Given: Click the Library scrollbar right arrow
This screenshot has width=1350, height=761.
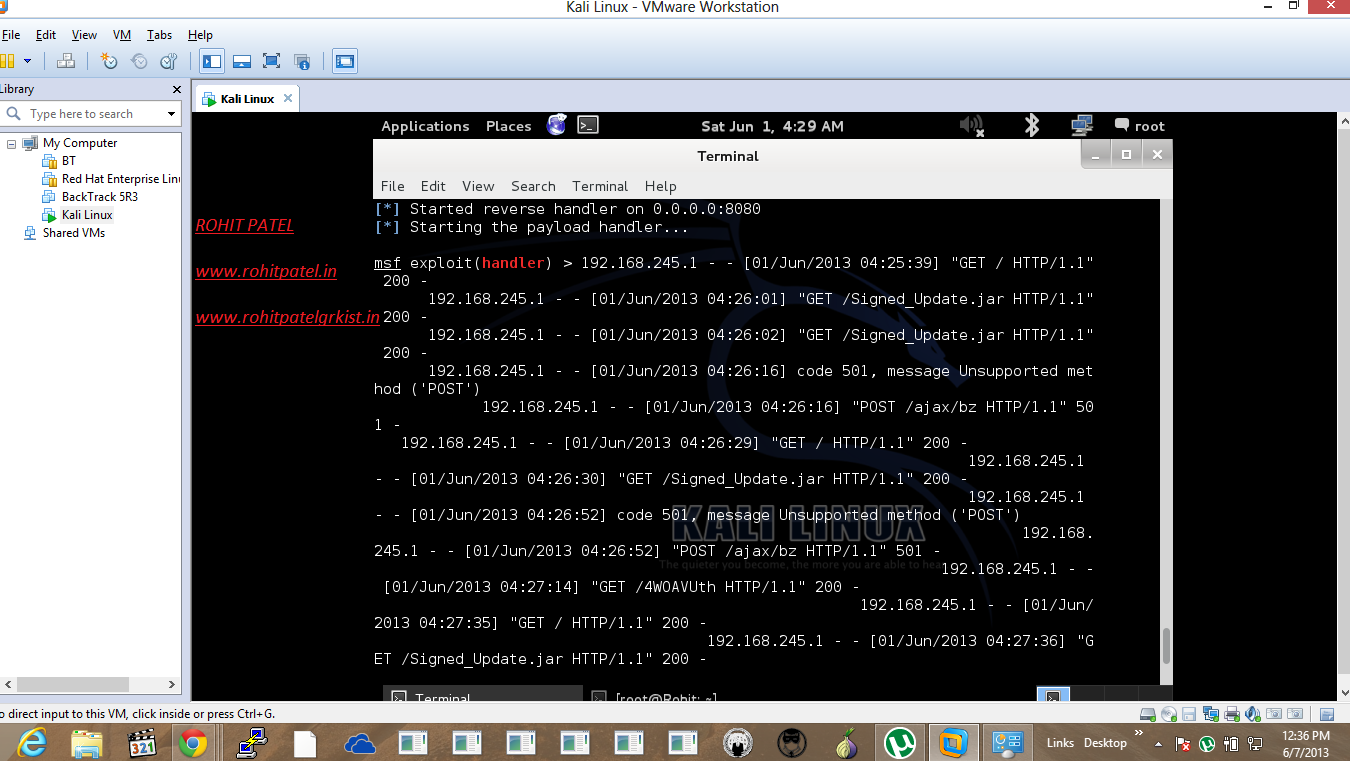Looking at the screenshot, I should 171,685.
